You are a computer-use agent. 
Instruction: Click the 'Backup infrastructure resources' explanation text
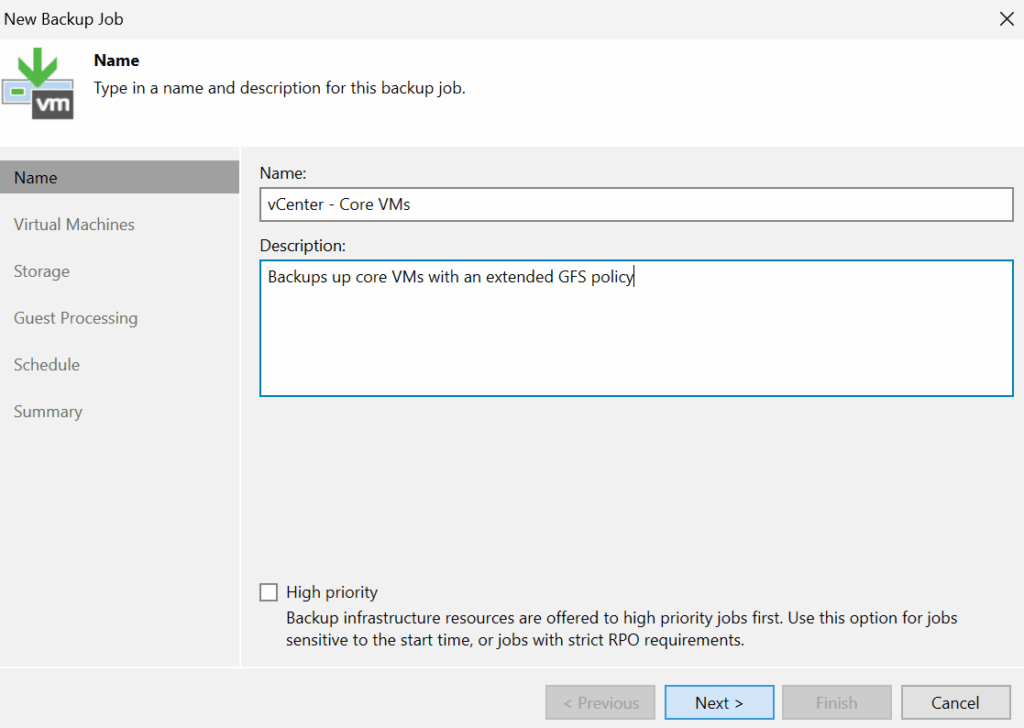coord(622,629)
